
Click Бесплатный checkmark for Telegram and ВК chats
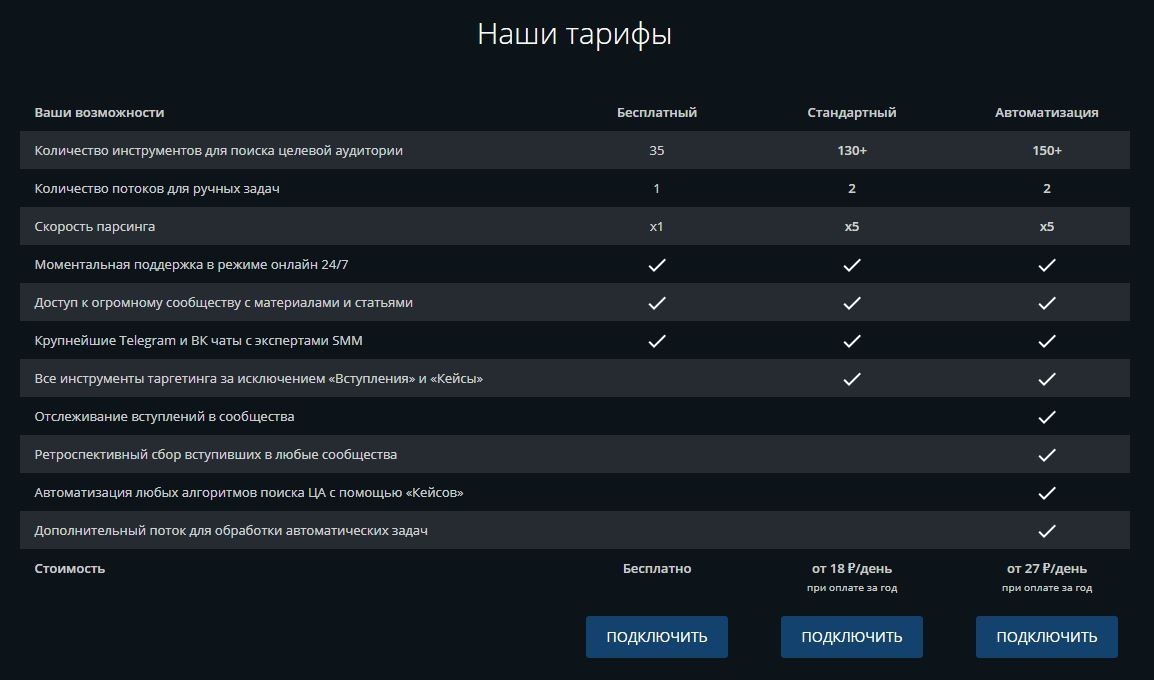(x=656, y=341)
